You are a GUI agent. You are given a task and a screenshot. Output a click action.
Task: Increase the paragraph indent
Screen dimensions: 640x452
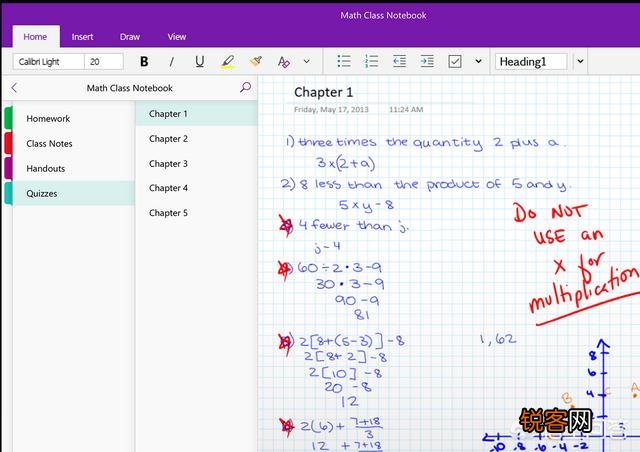click(427, 62)
